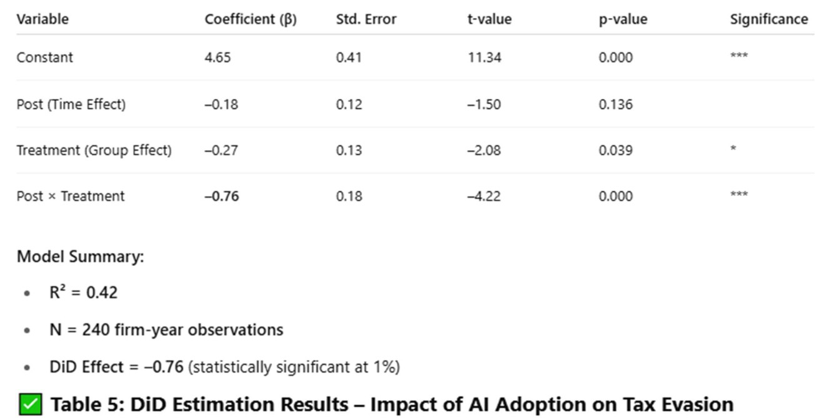820x420 pixels.
Task: Click the t-value cell showing −2.08
Action: pos(483,150)
